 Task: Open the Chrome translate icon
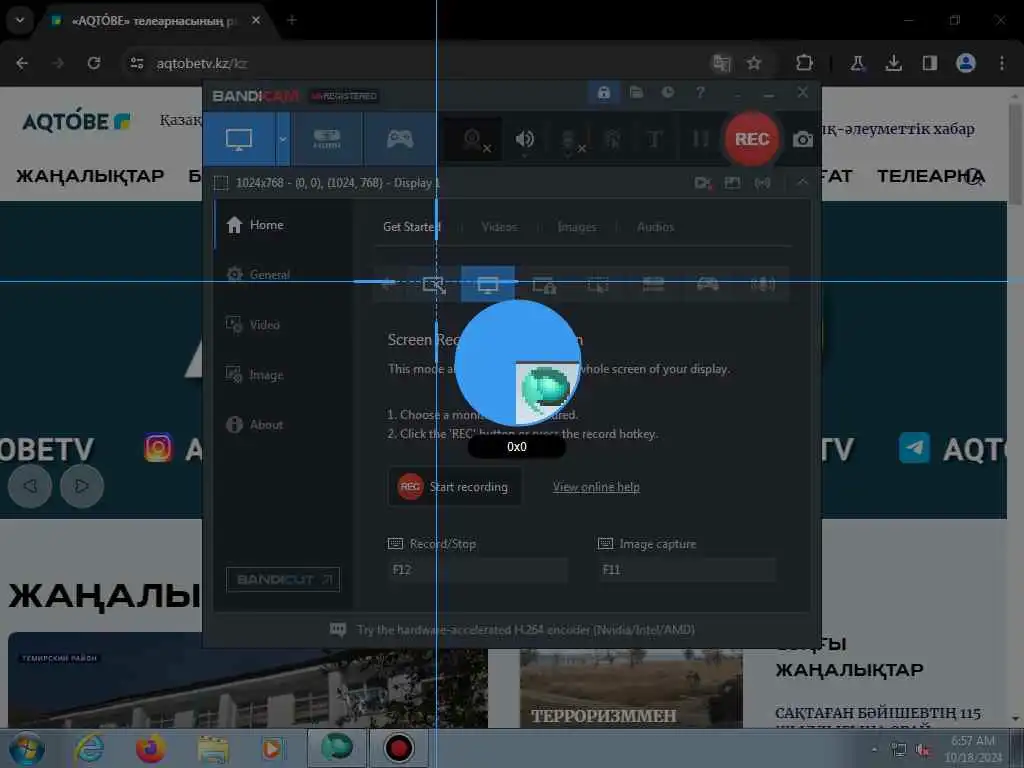click(721, 63)
